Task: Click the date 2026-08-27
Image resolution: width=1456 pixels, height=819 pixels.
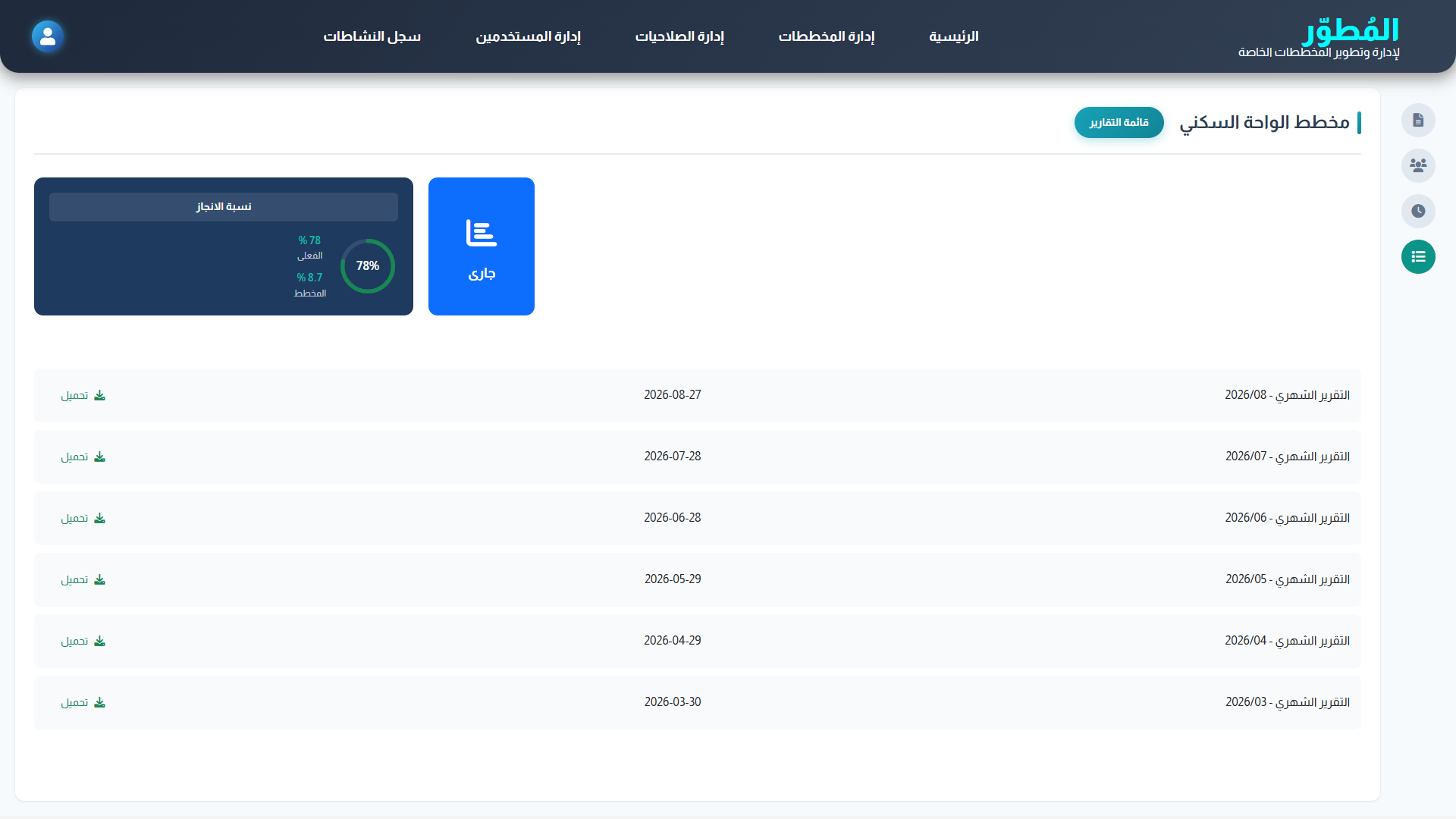Action: point(673,395)
